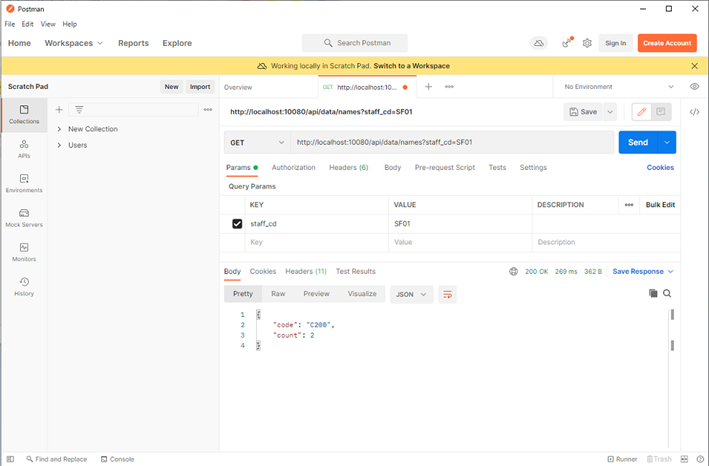Click the settings gear icon
Image resolution: width=709 pixels, height=466 pixels.
pyautogui.click(x=587, y=43)
